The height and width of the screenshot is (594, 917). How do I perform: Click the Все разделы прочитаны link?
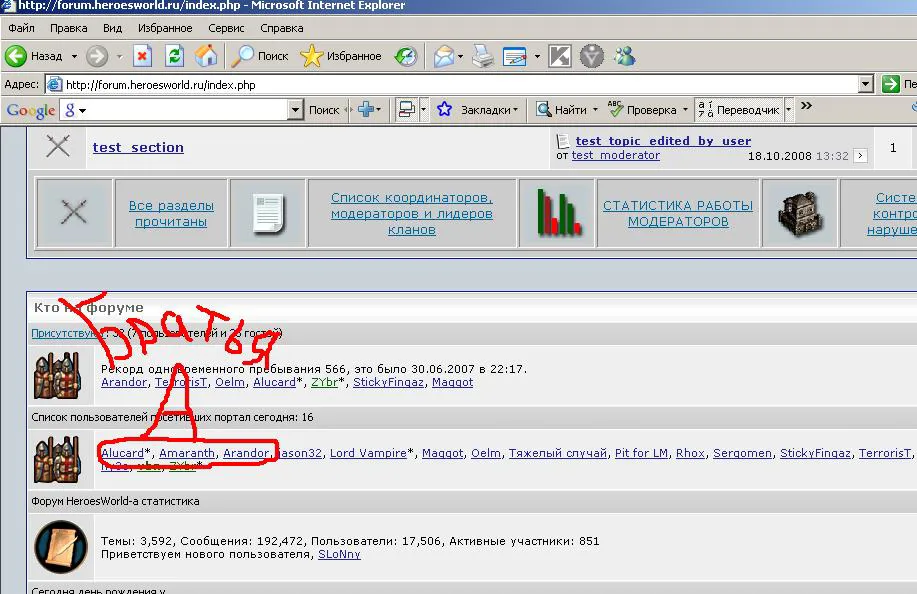click(171, 213)
